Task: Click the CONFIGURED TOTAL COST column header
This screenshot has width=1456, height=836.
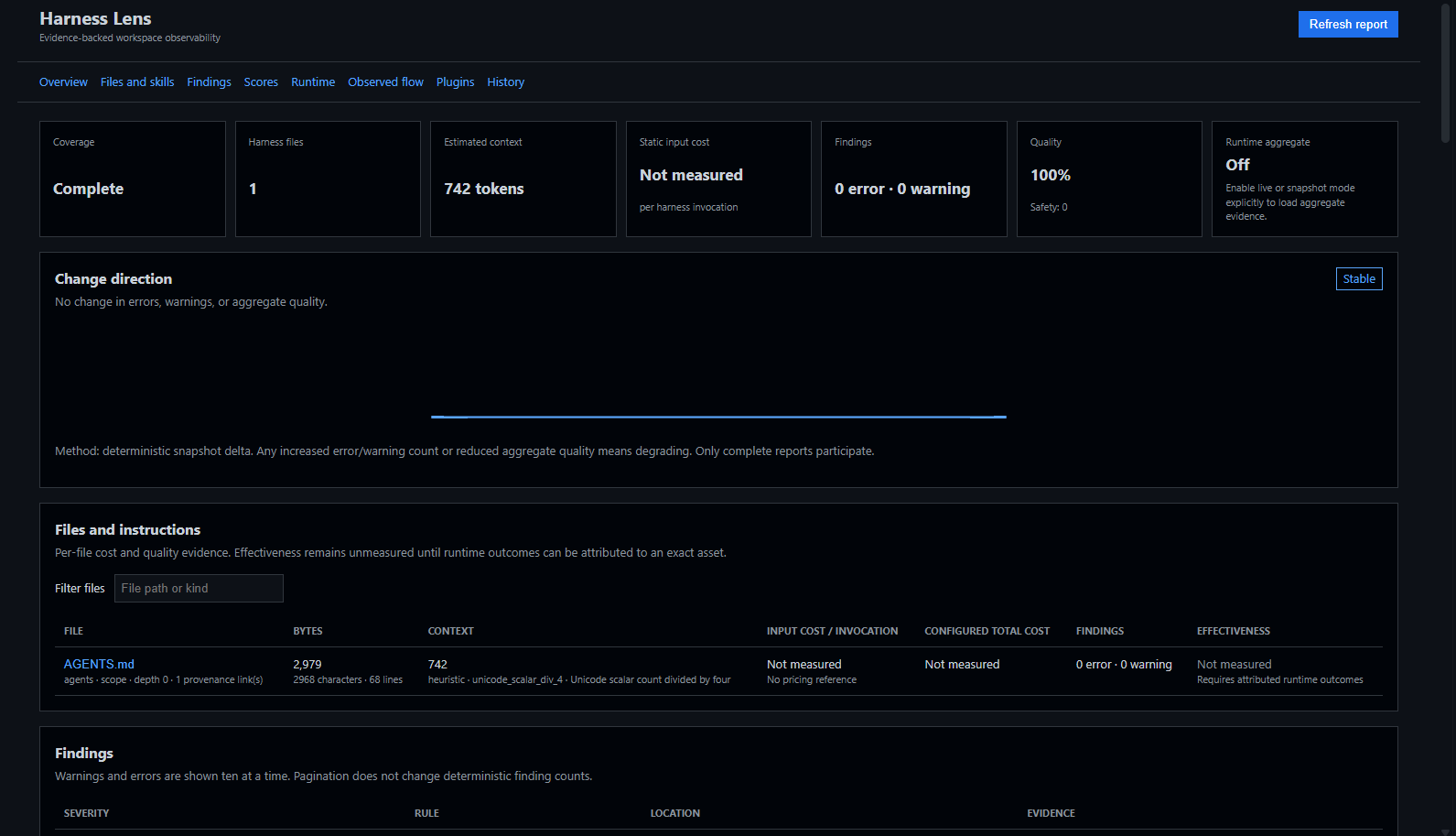Action: (x=987, y=631)
